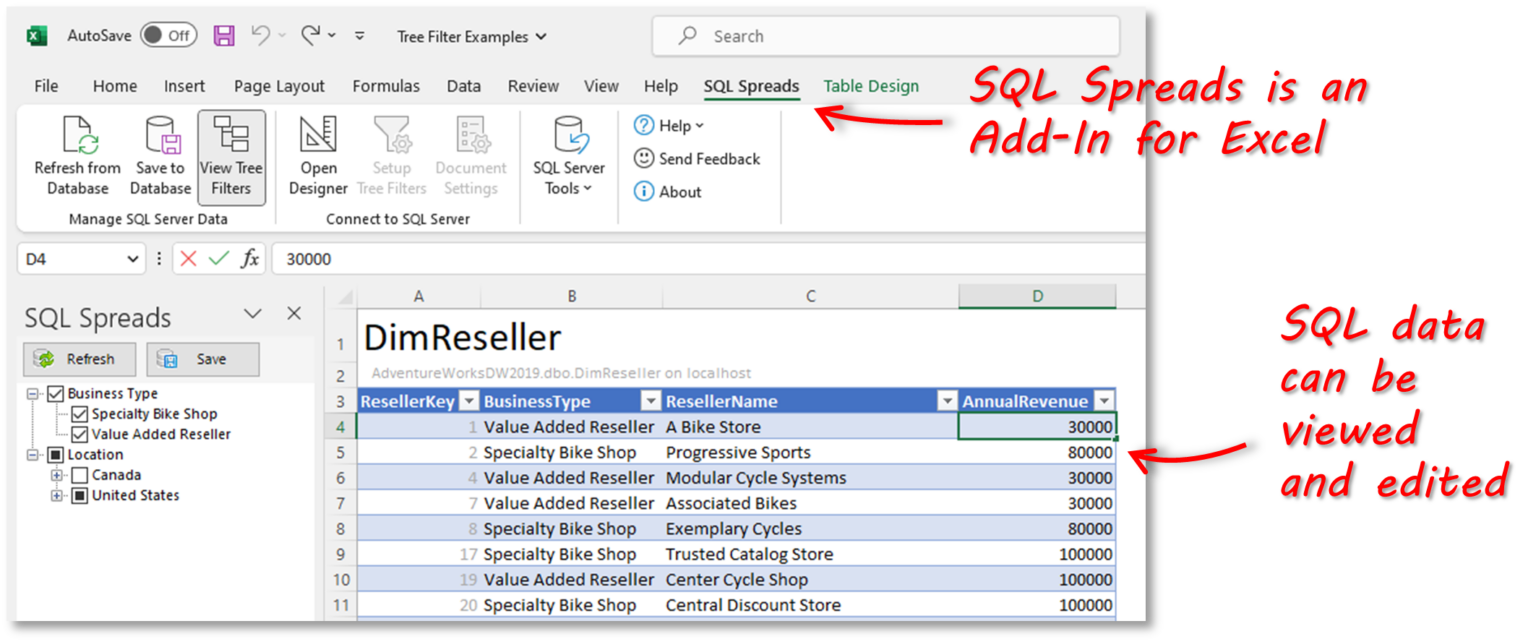This screenshot has width=1536, height=642.
Task: Expand the Canada tree node
Action: coord(58,474)
